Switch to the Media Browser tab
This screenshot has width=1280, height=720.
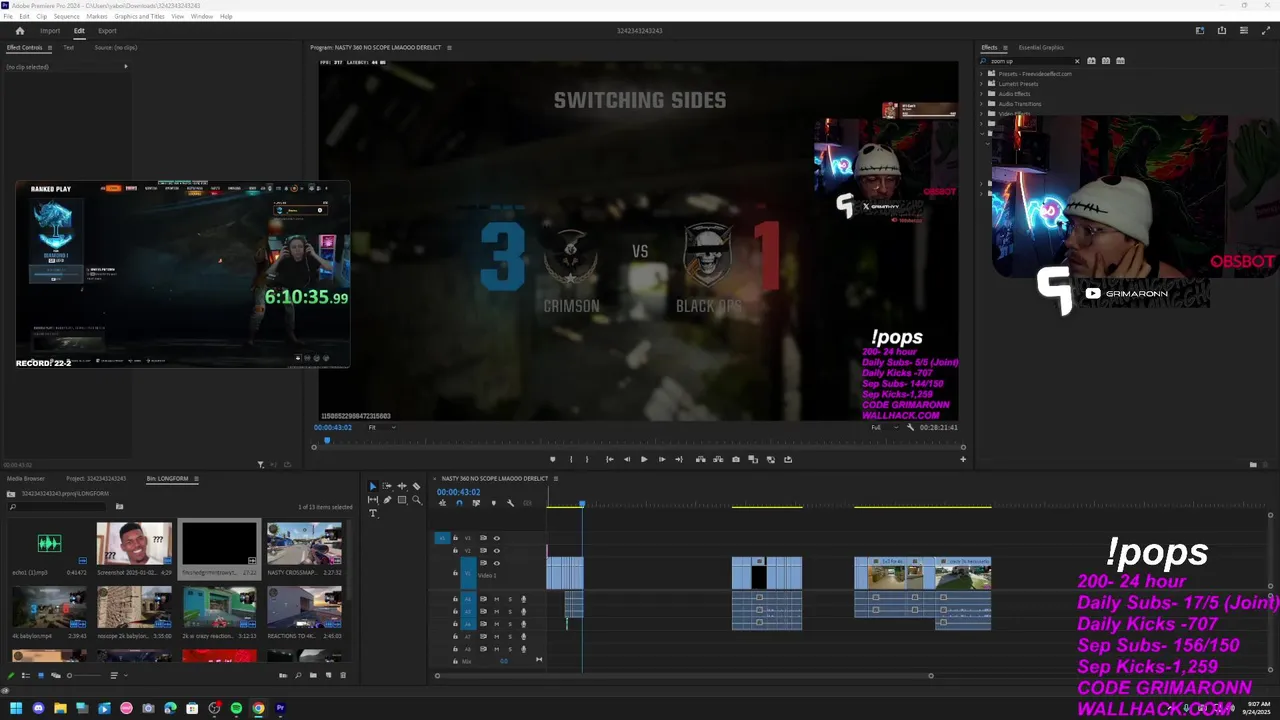coord(26,479)
